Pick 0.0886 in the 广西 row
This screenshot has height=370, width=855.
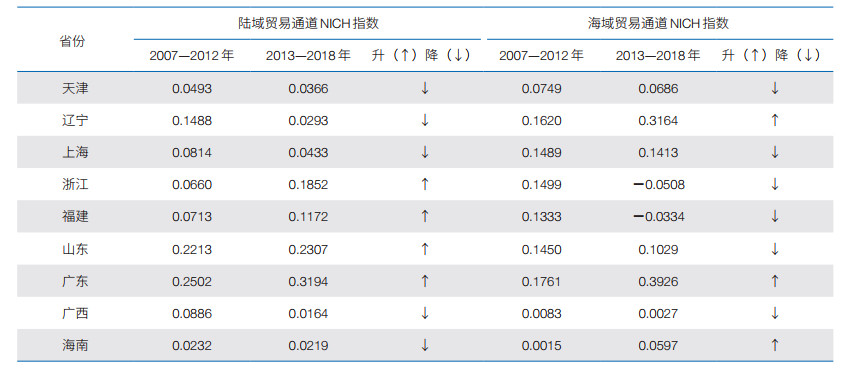[x=192, y=314]
